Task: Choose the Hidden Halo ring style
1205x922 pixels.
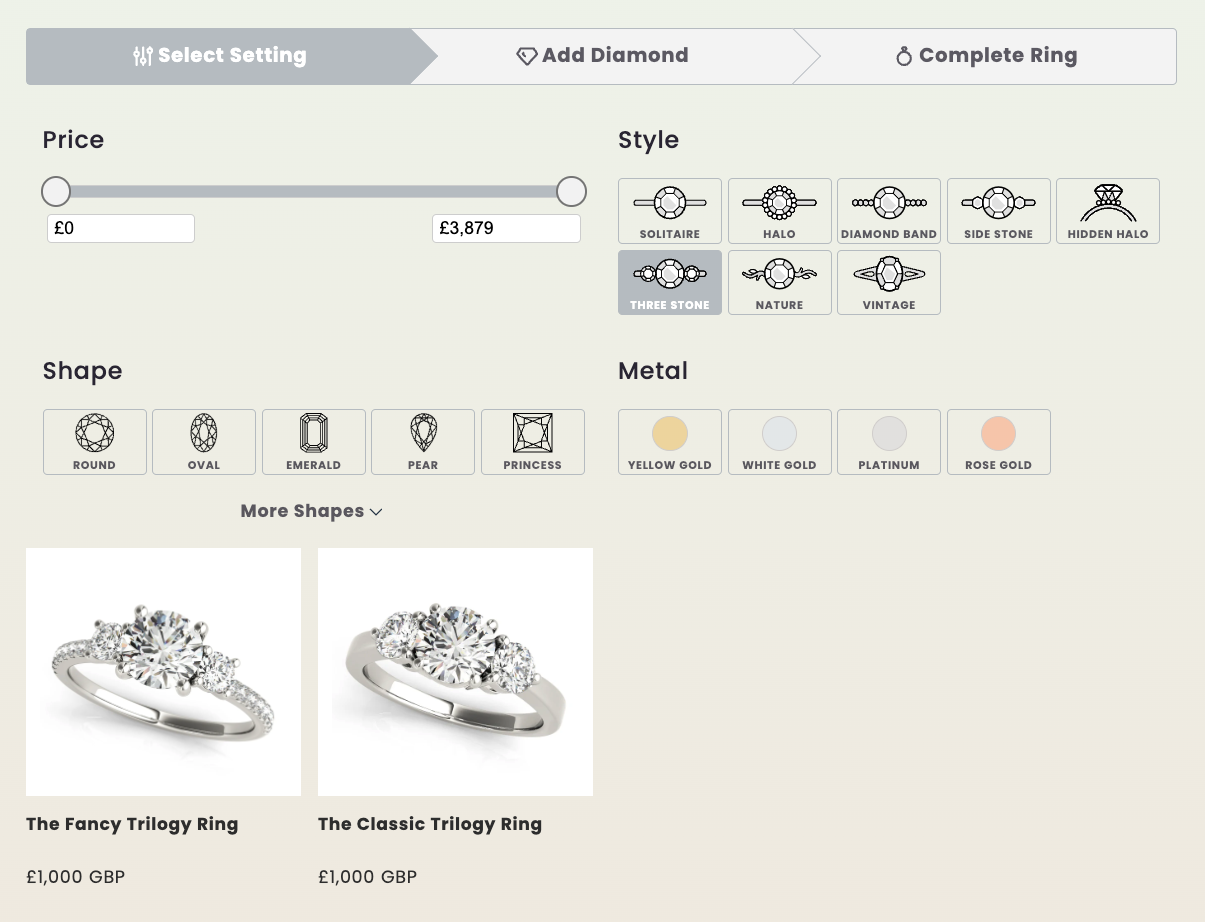Action: [1107, 210]
